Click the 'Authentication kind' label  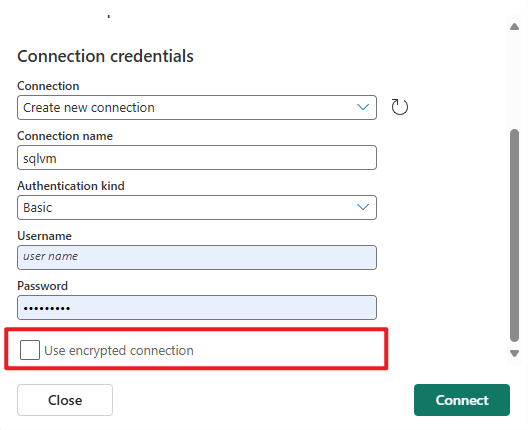click(71, 186)
